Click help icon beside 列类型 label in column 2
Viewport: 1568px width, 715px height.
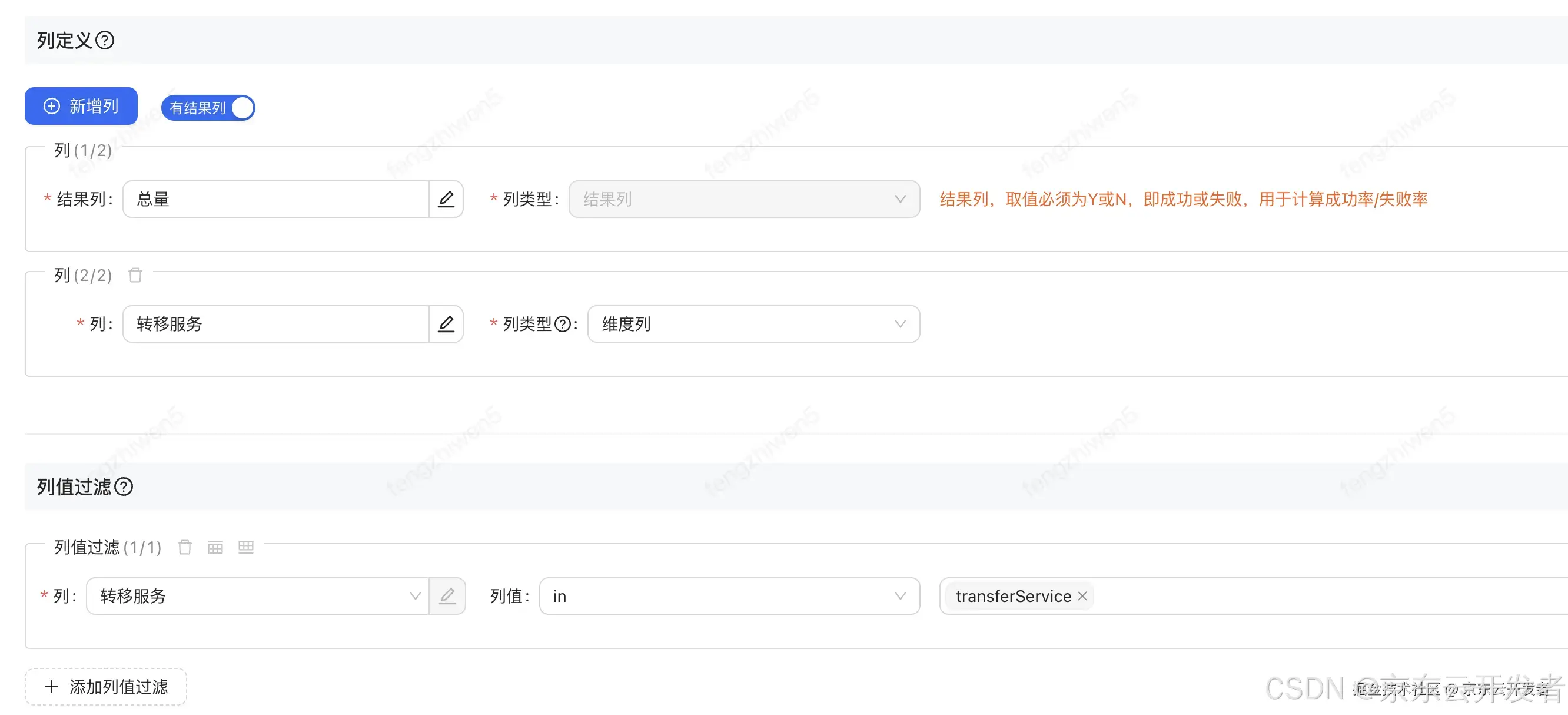tap(563, 324)
